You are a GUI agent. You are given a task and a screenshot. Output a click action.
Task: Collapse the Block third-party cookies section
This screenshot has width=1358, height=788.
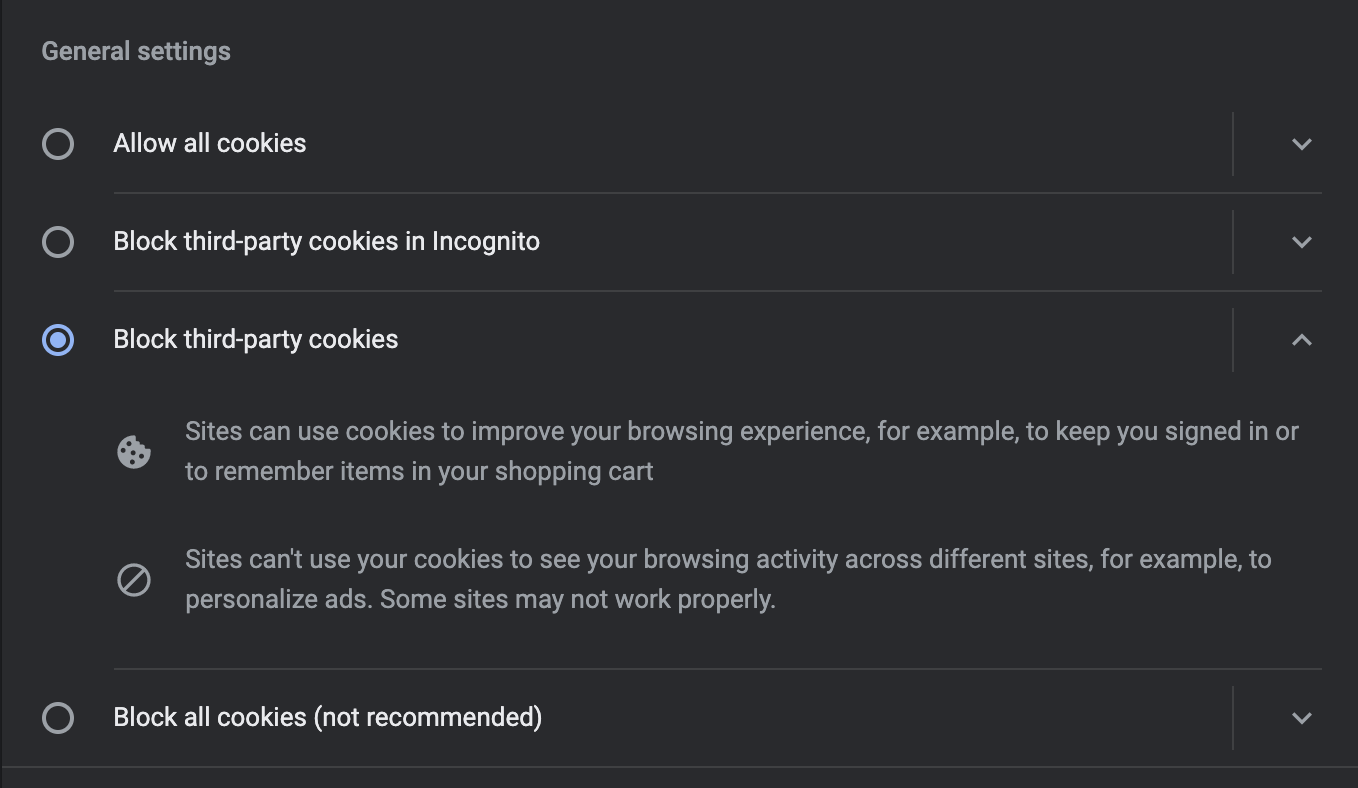1301,340
